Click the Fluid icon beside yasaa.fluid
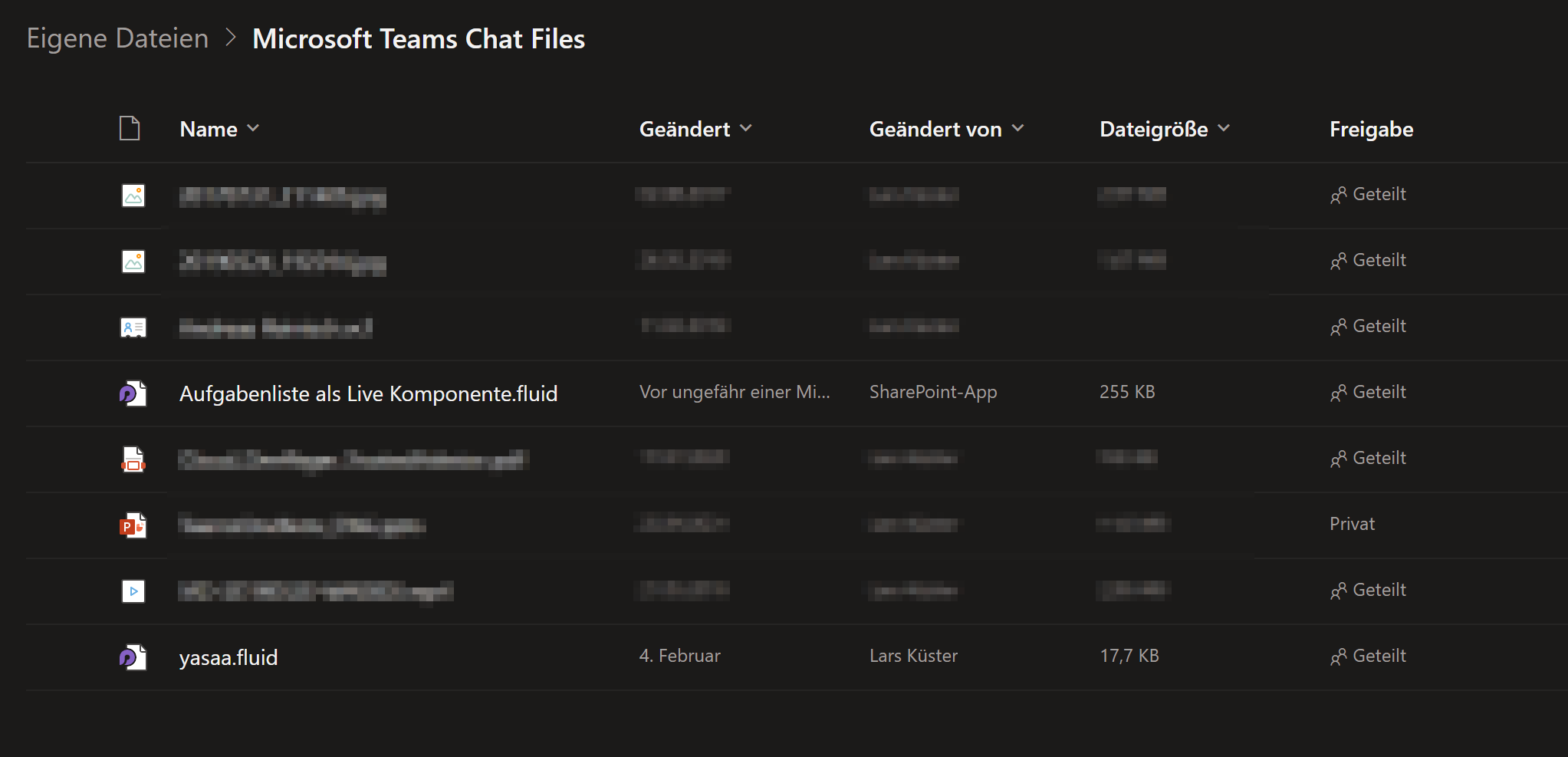Screen dimensions: 1568x757 point(133,657)
